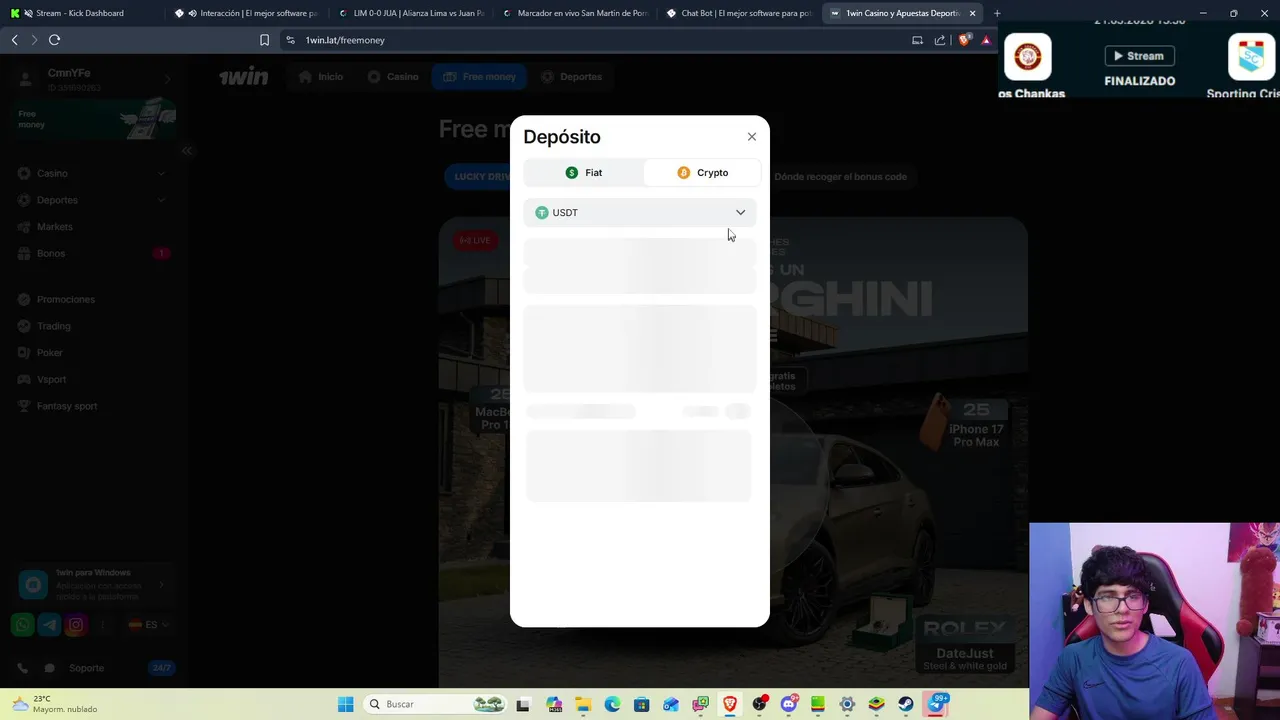Switch to the Chat Bot browser tab

pyautogui.click(x=740, y=13)
